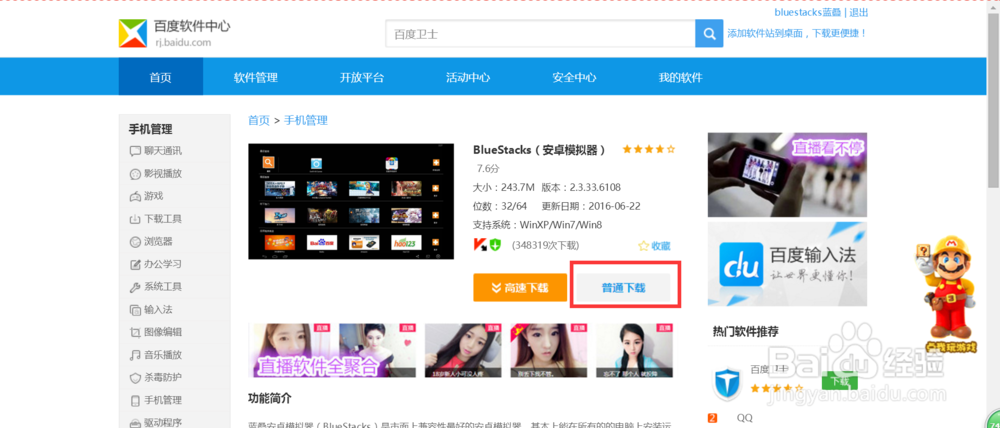The image size is (1000, 428).
Task: Click the sidebar 手机管理 phone icon
Action: coord(135,400)
